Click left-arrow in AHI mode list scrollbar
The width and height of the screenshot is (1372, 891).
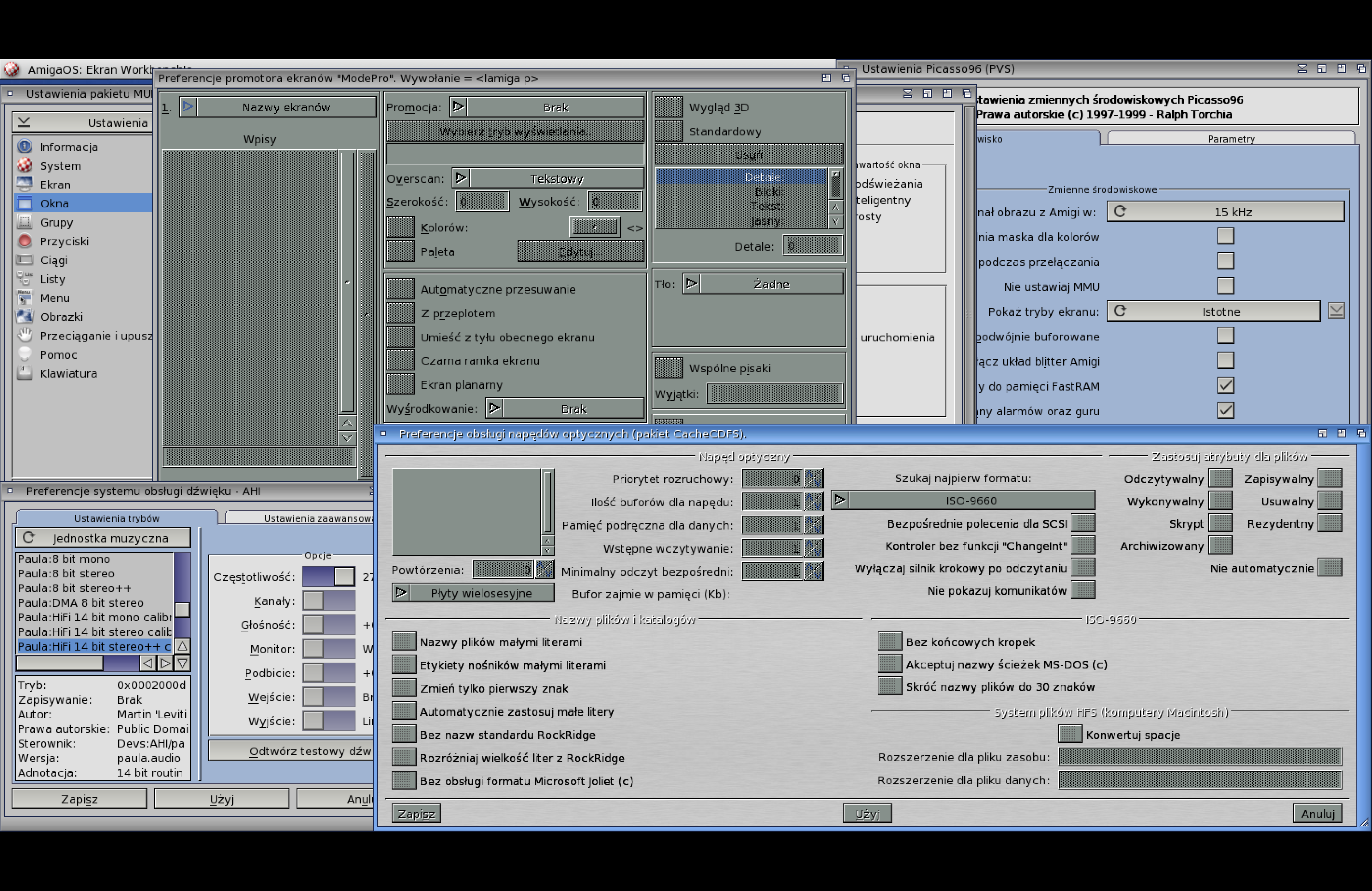coord(147,663)
